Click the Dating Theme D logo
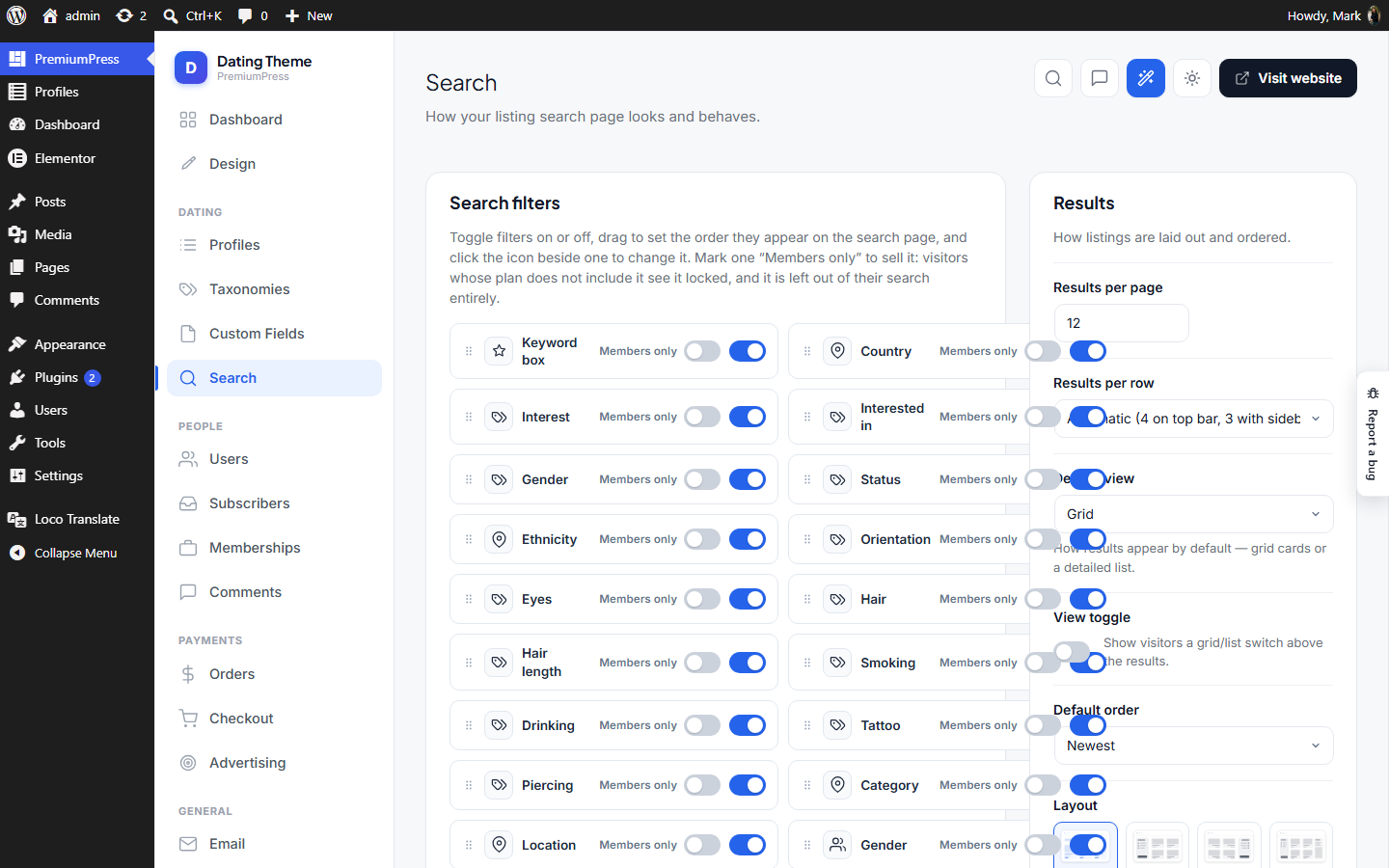 [191, 68]
